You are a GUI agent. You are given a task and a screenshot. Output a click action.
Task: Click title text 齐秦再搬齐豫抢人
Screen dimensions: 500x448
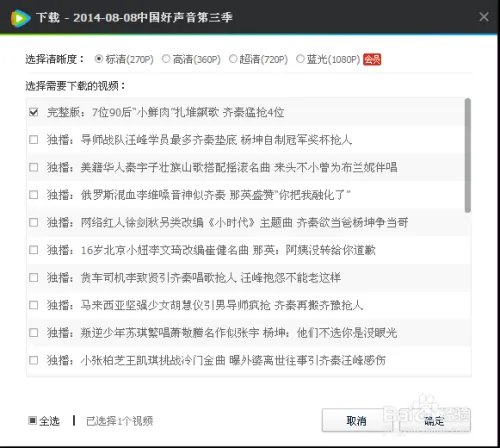tap(318, 305)
